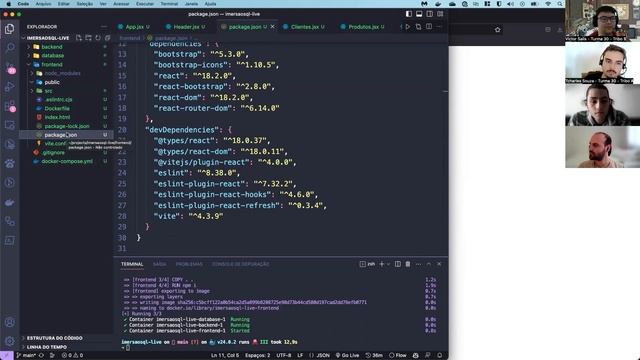Screen dimensions: 640x360
Task: Expand the ESTRUTURA DO CÓDIGO section
Action: pyautogui.click(x=54, y=338)
